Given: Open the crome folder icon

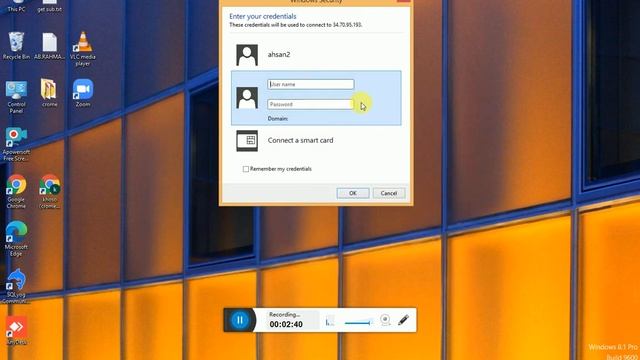Looking at the screenshot, I should coord(49,93).
